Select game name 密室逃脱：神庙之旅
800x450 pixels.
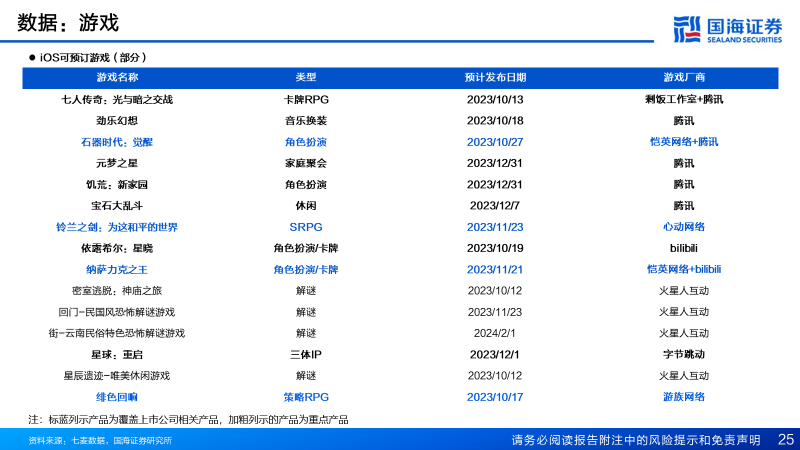coord(117,291)
